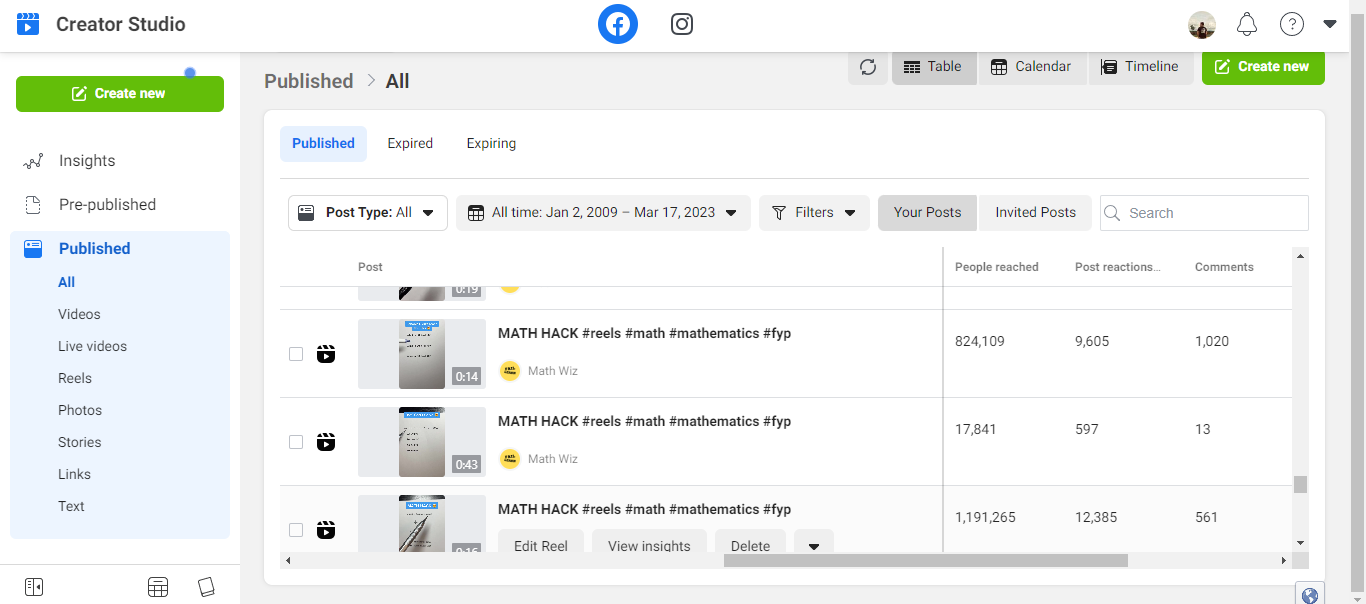
Task: Select Invited Posts toggle
Action: [1035, 213]
